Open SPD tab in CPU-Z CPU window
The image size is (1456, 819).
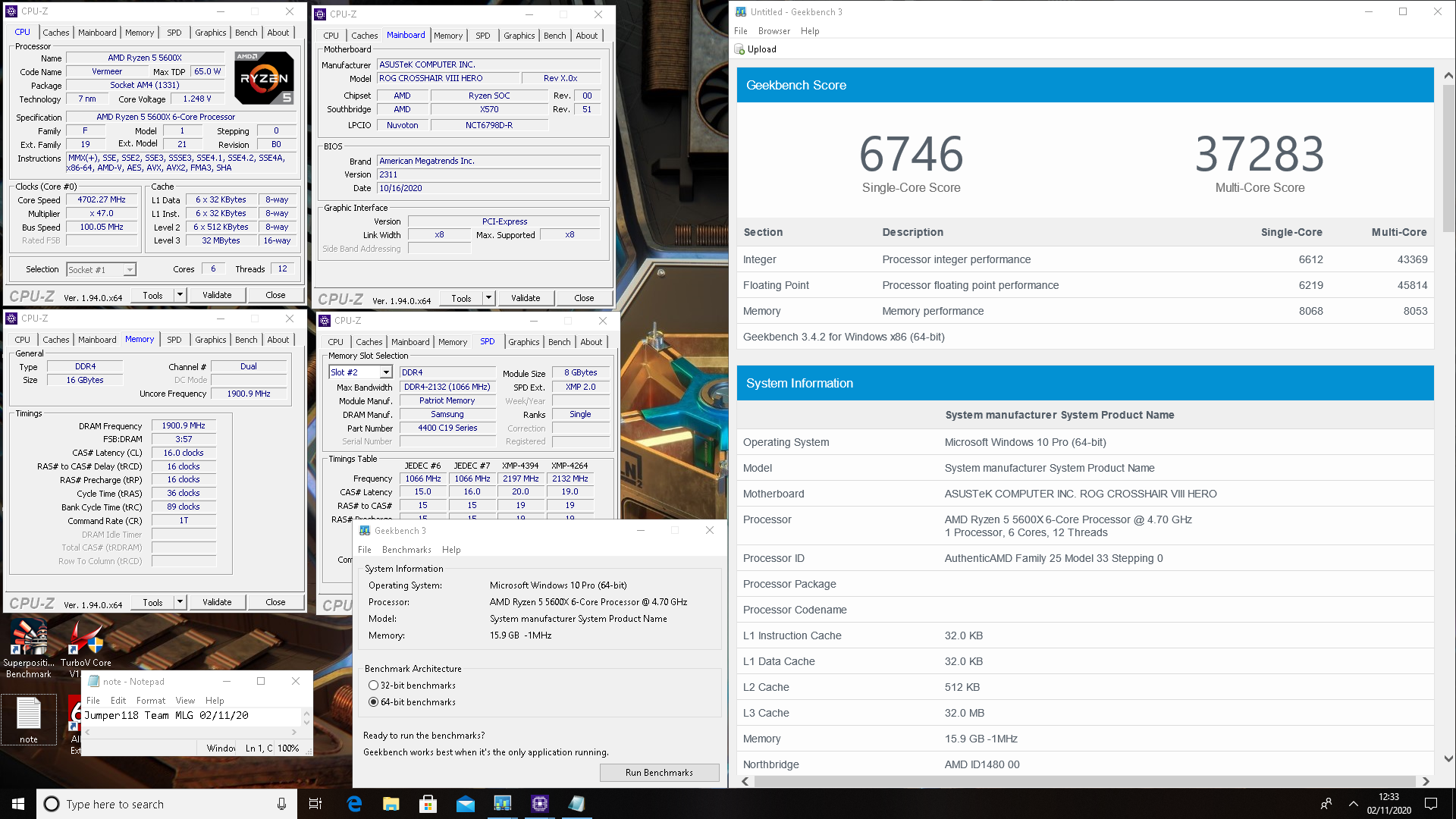pos(174,33)
